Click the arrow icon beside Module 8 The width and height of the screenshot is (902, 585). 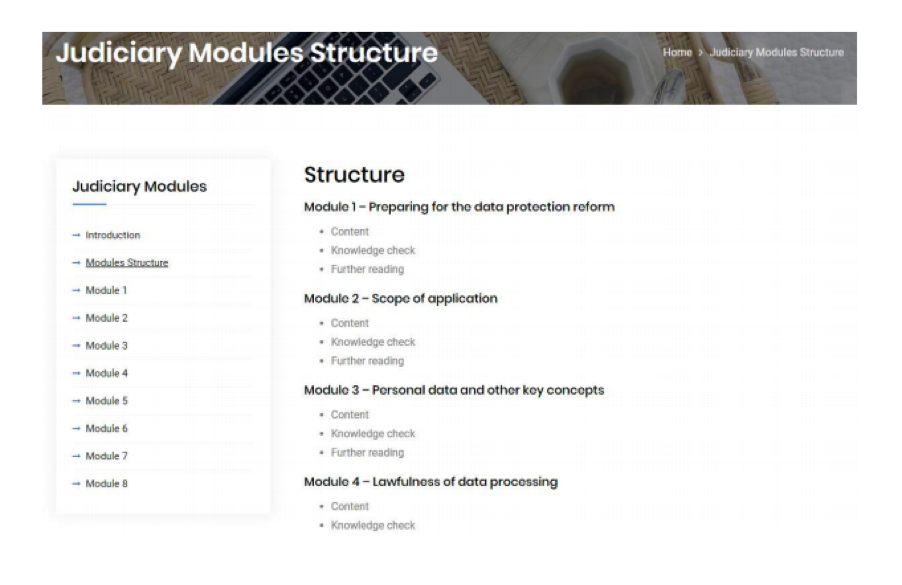click(x=77, y=484)
